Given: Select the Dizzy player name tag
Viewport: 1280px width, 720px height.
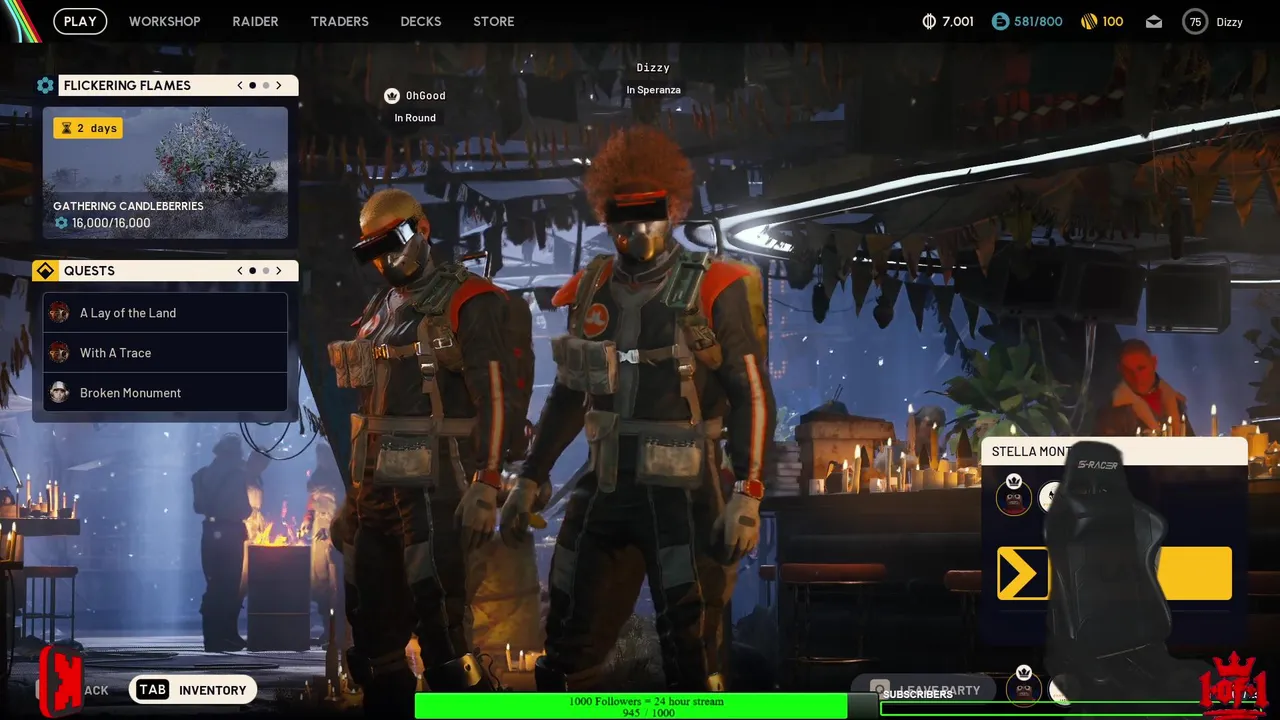Looking at the screenshot, I should click(x=653, y=68).
